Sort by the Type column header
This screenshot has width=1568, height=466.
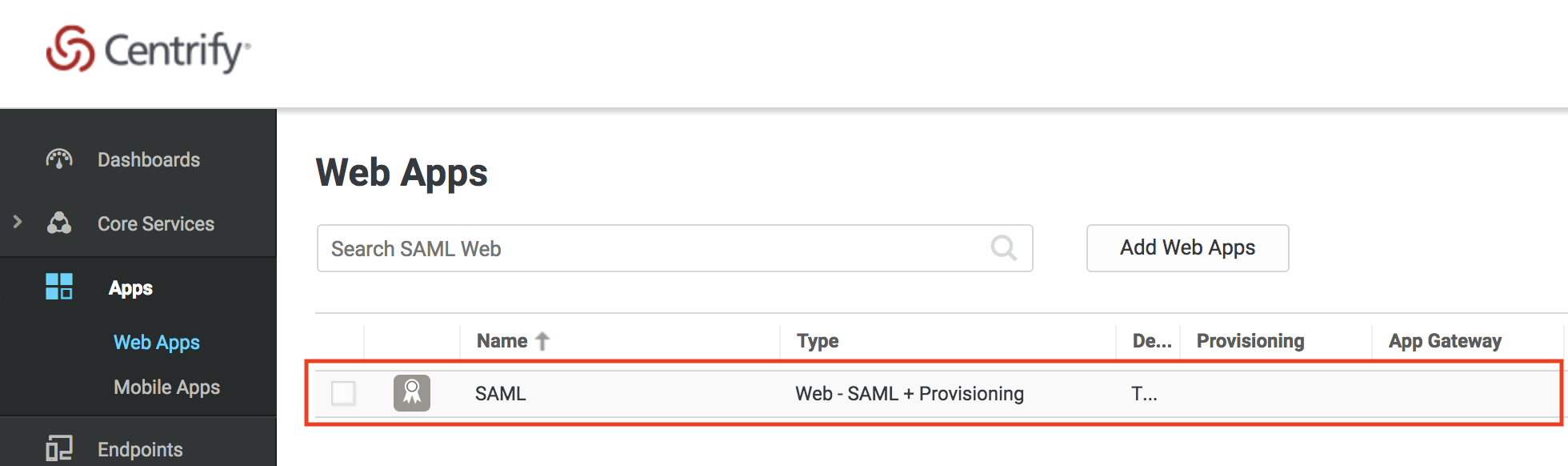coord(818,341)
